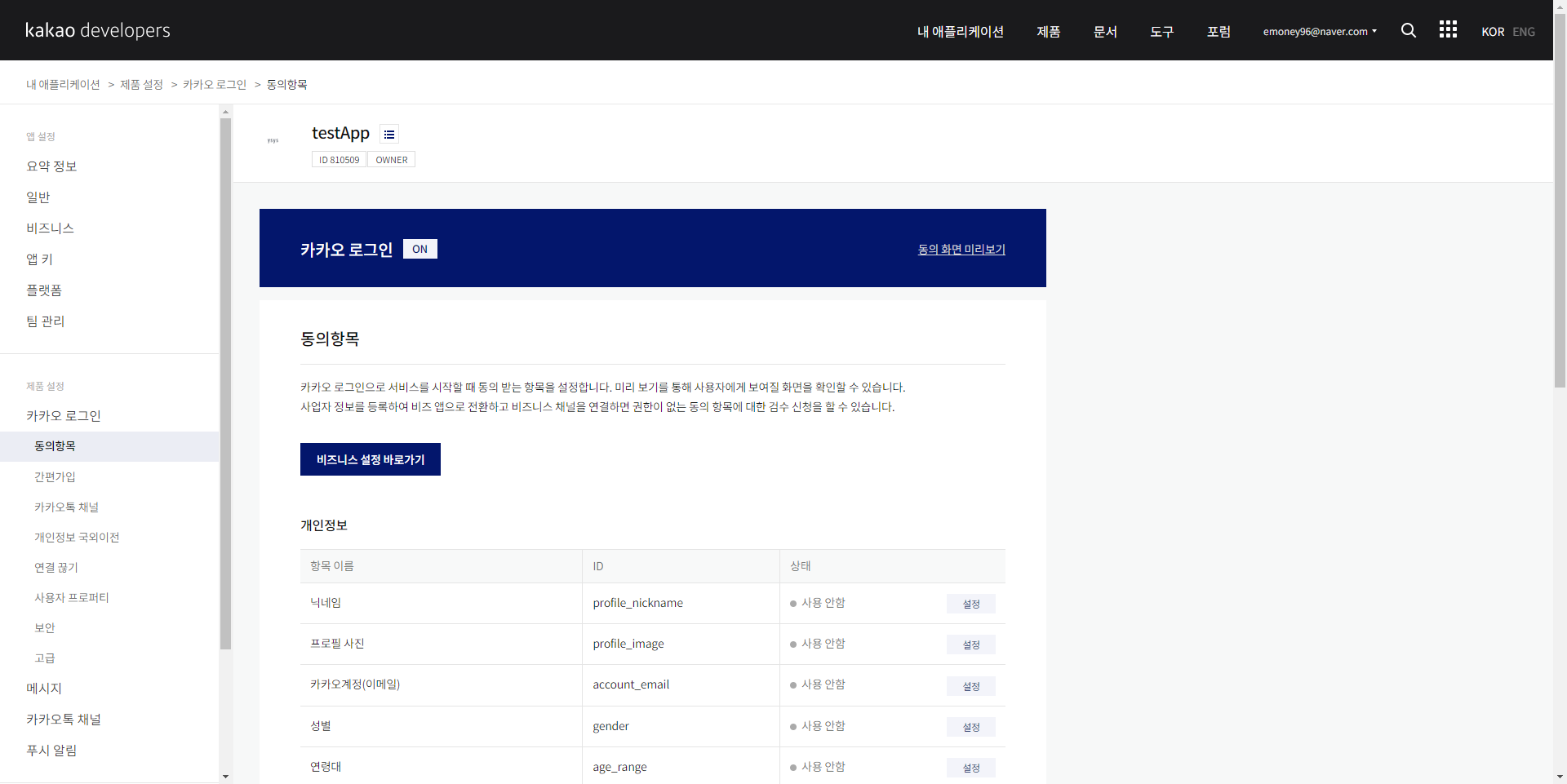Screen dimensions: 1567x784
Task: Click 설정 button for 성별 row
Action: coord(971,727)
